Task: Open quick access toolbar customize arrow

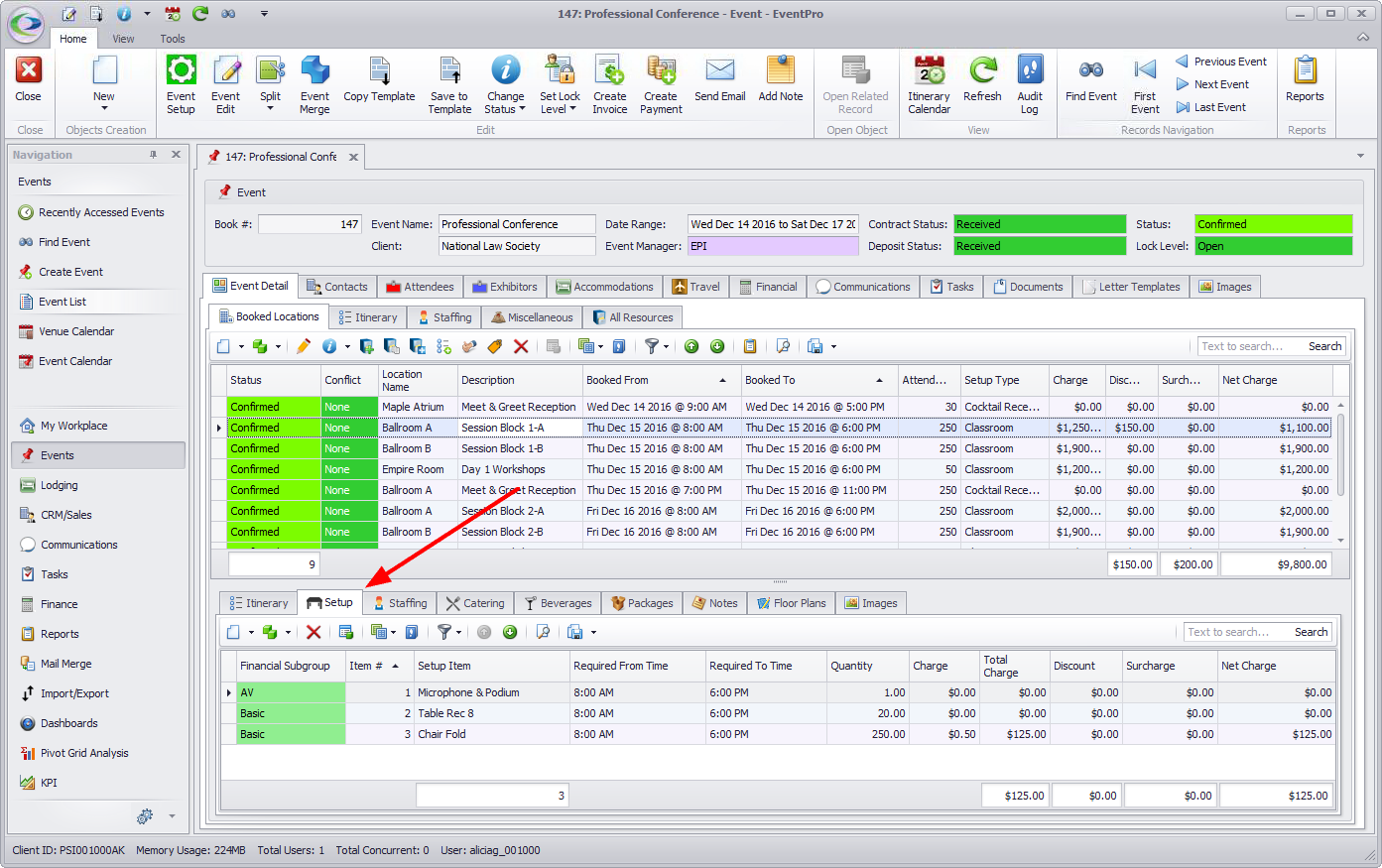Action: [x=264, y=14]
